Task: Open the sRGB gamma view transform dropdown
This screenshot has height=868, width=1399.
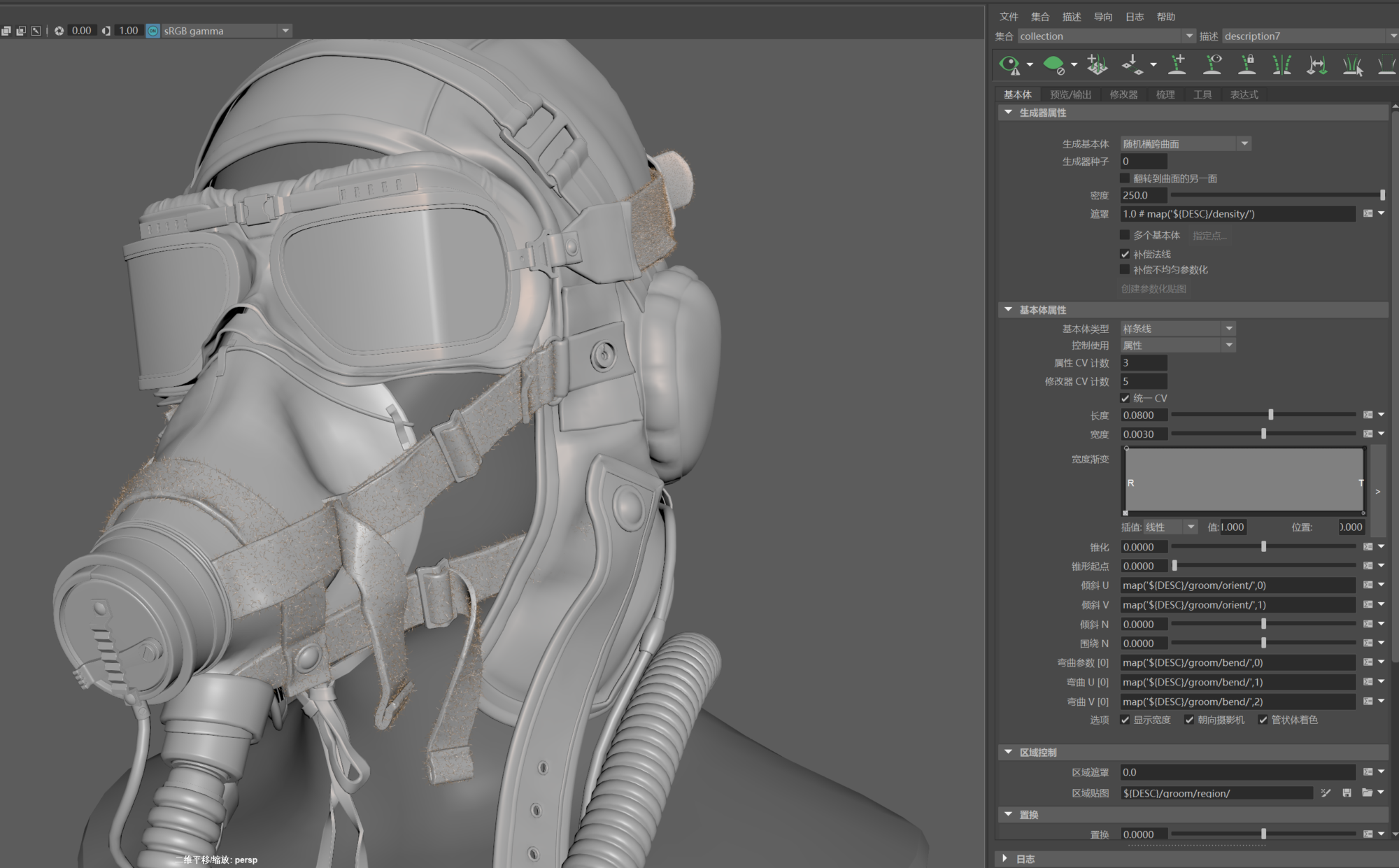Action: coord(285,31)
